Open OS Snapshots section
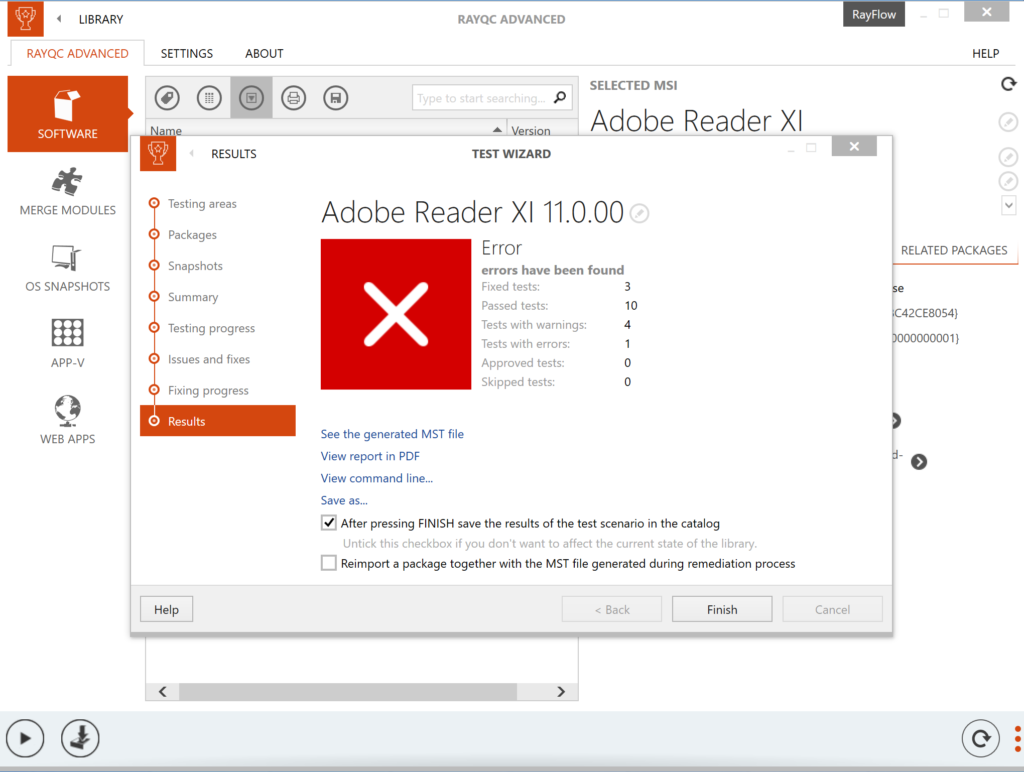The image size is (1024, 772). (x=68, y=268)
